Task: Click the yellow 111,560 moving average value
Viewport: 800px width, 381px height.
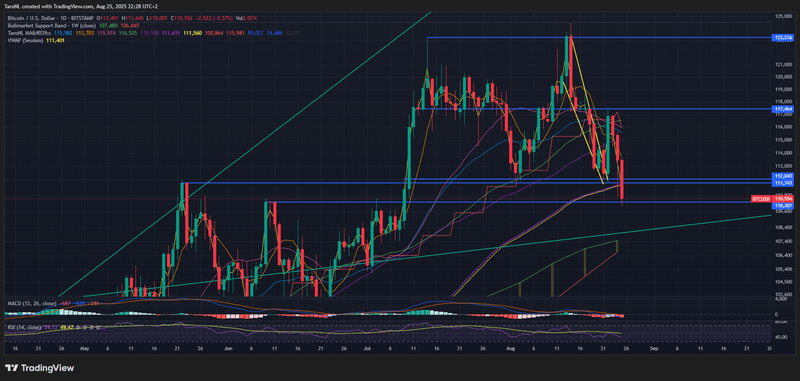Action: (192, 33)
